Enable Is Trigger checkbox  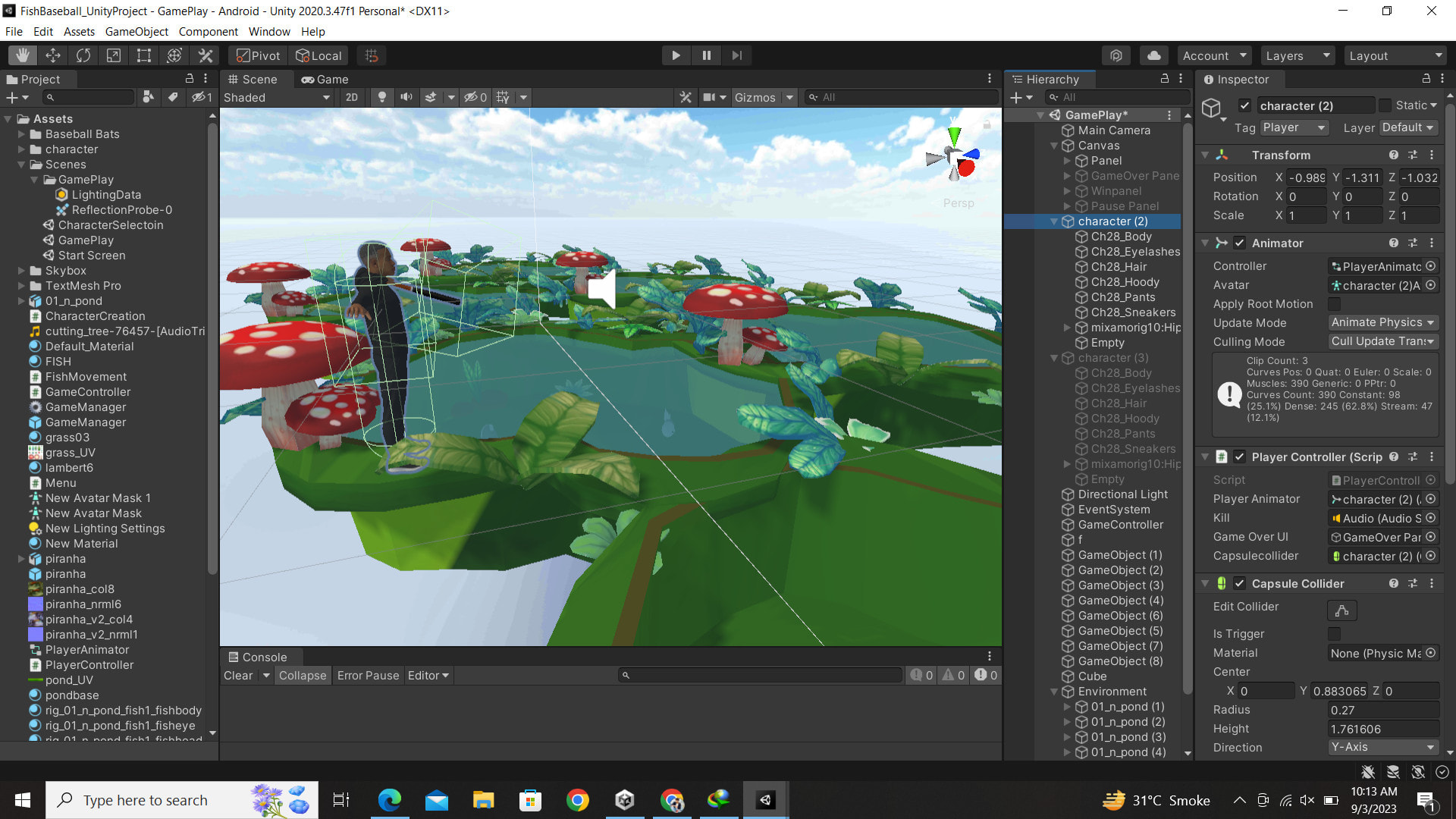(1334, 634)
